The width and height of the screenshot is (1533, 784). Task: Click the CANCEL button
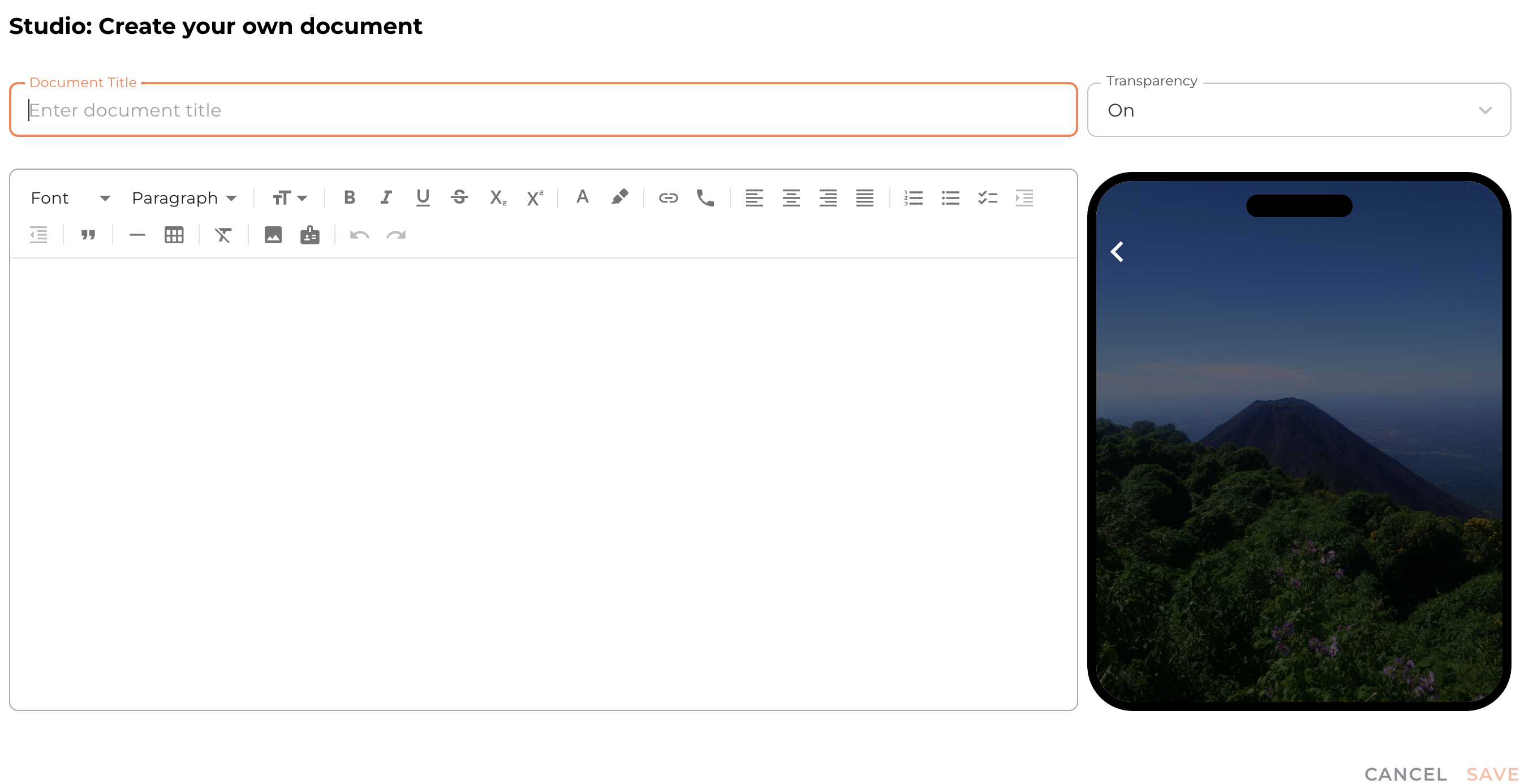(x=1405, y=774)
